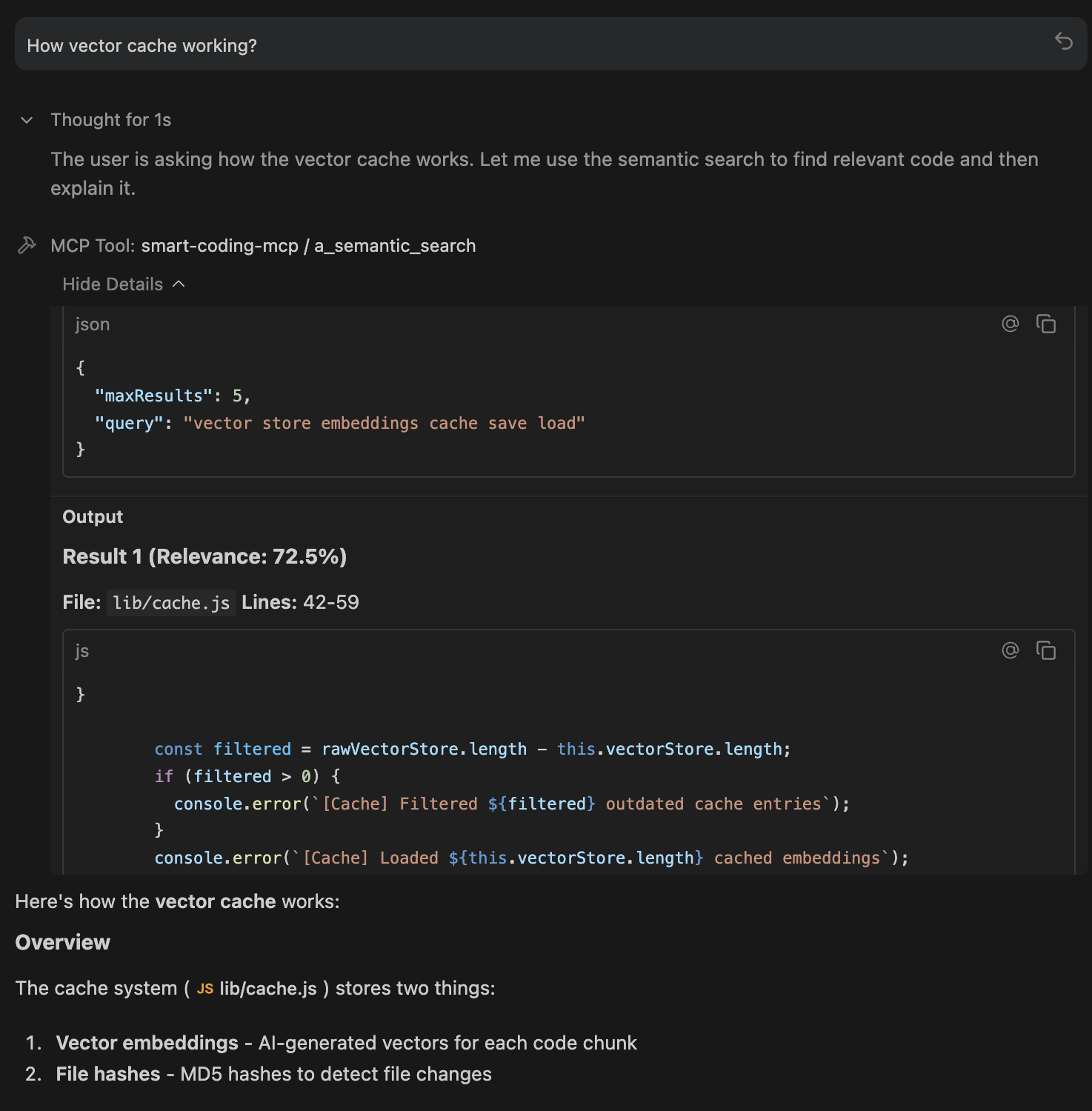The image size is (1092, 1111).
Task: Click the console.error Loaded cached embeddings line
Action: [531, 858]
